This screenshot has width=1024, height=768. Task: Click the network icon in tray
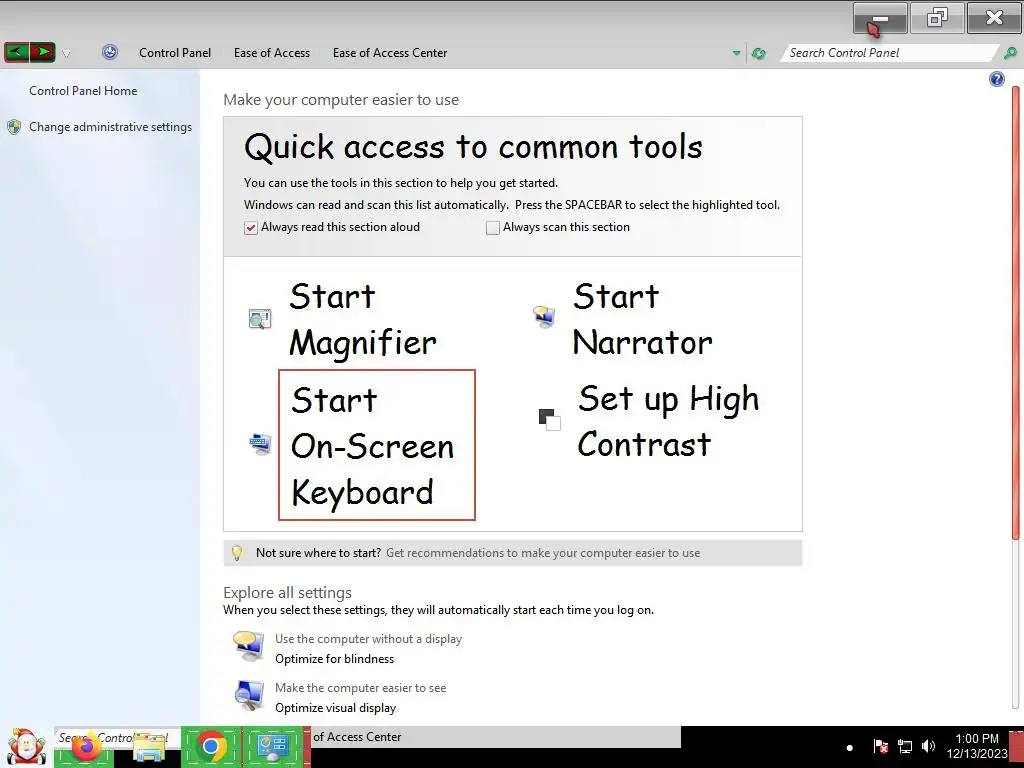(x=904, y=746)
